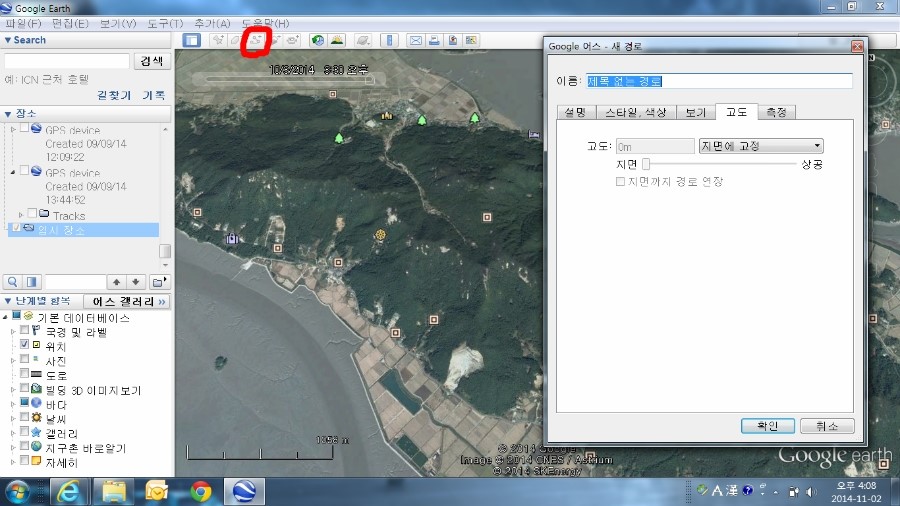Click the Search panel text input field
The height and width of the screenshot is (506, 900).
point(67,61)
